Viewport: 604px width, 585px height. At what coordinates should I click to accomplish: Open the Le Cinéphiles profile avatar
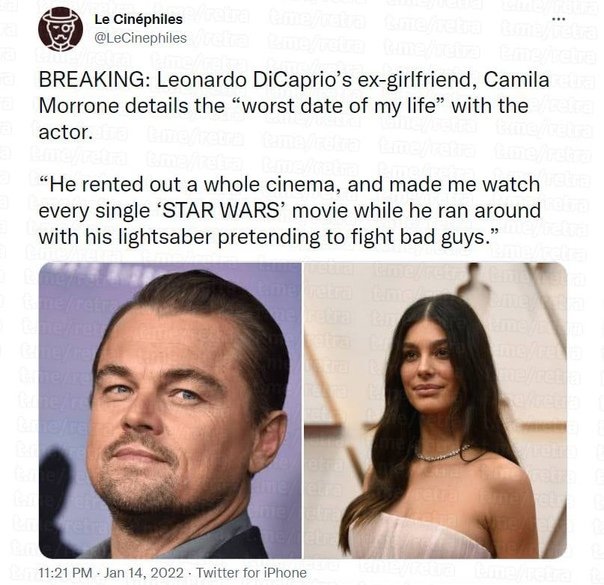[60, 28]
